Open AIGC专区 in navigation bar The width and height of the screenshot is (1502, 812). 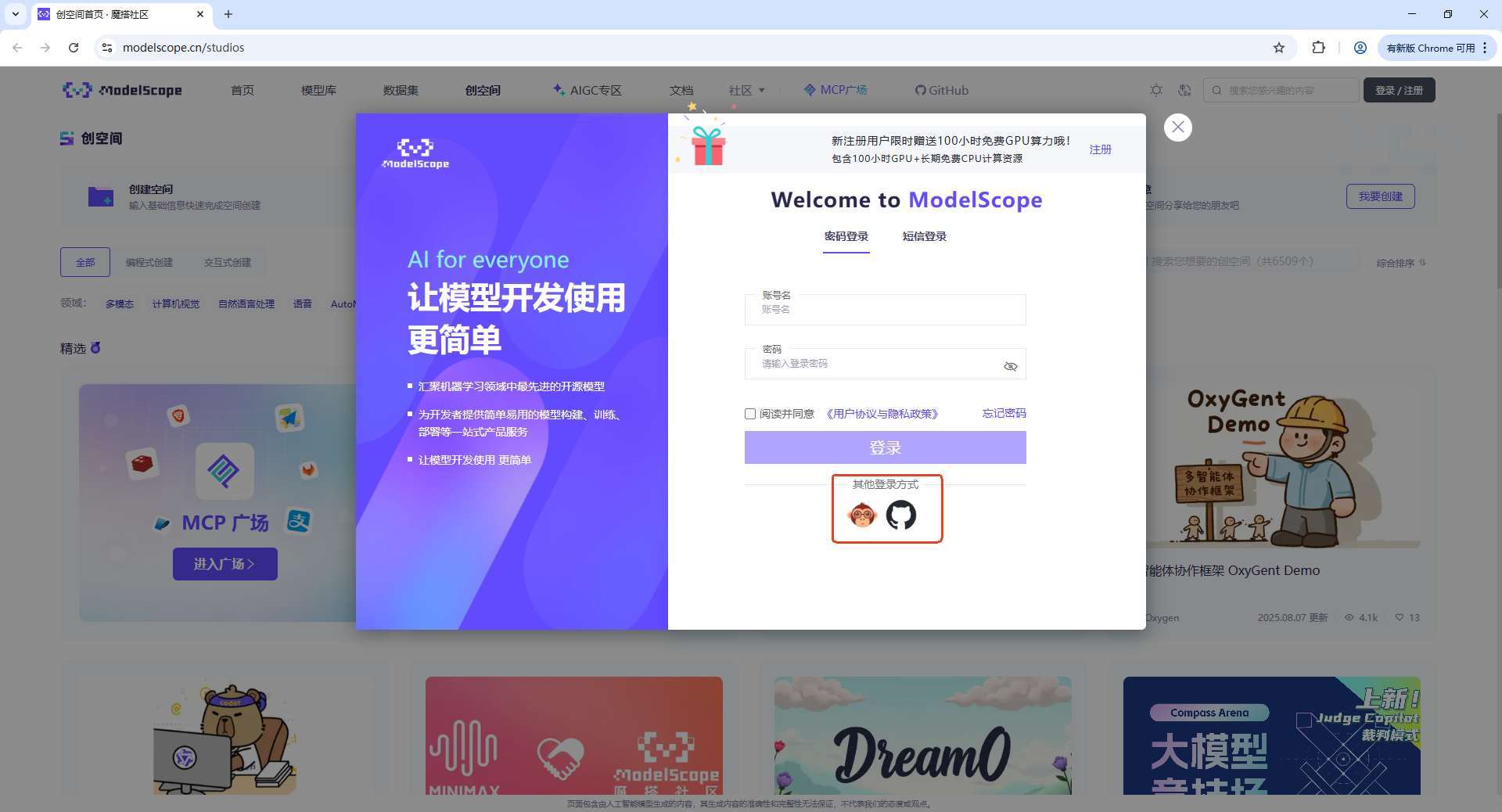click(x=588, y=90)
